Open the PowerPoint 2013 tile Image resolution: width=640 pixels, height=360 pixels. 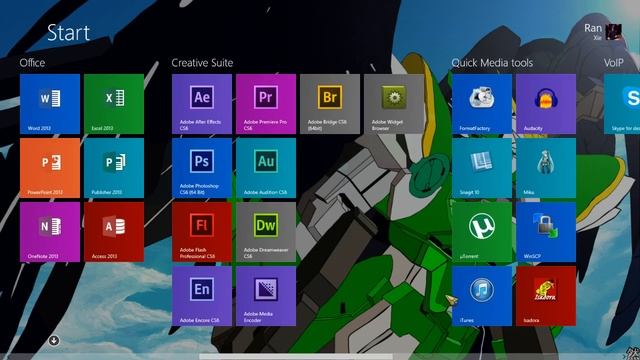click(50, 168)
